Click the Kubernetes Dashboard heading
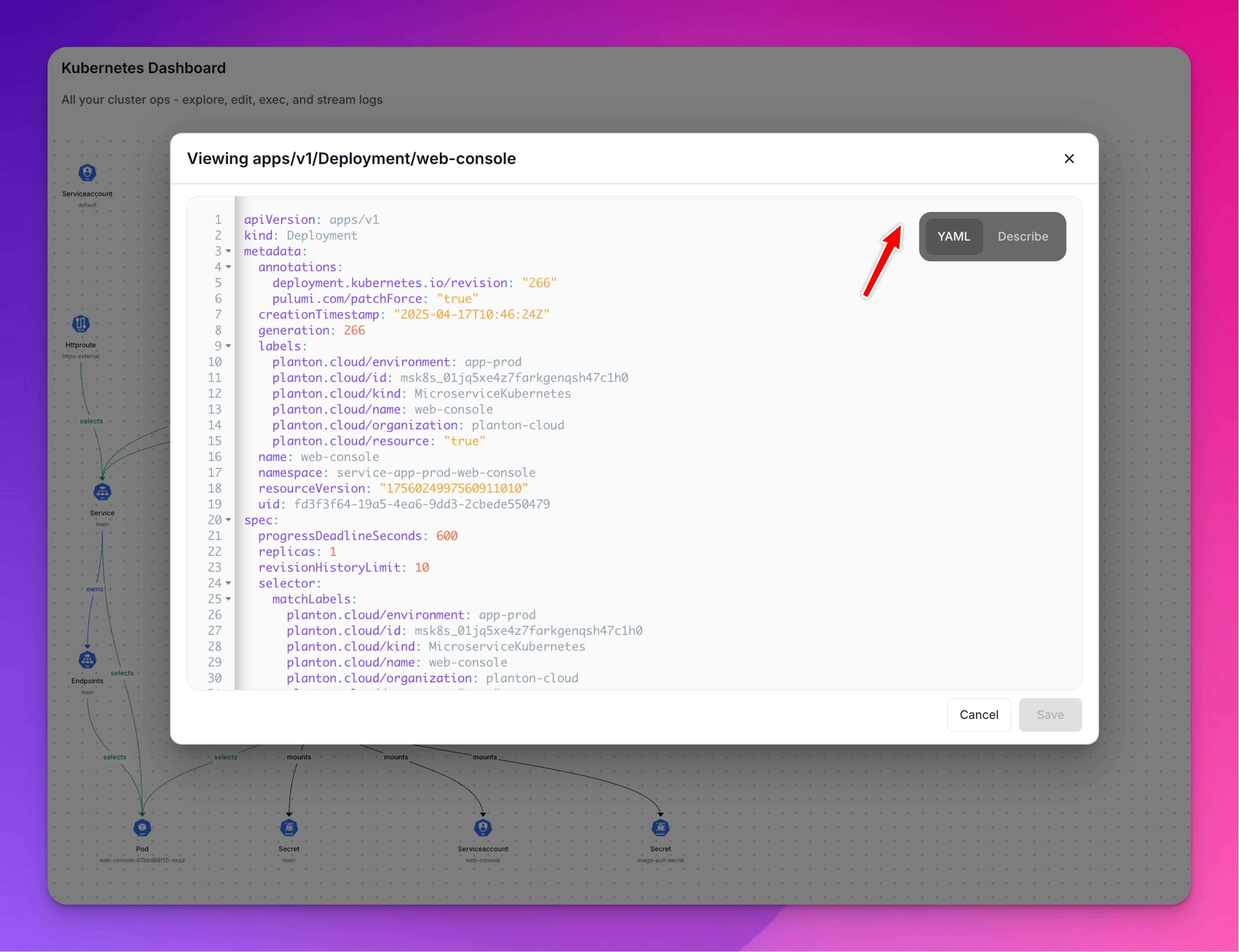Image resolution: width=1239 pixels, height=952 pixels. coord(143,68)
